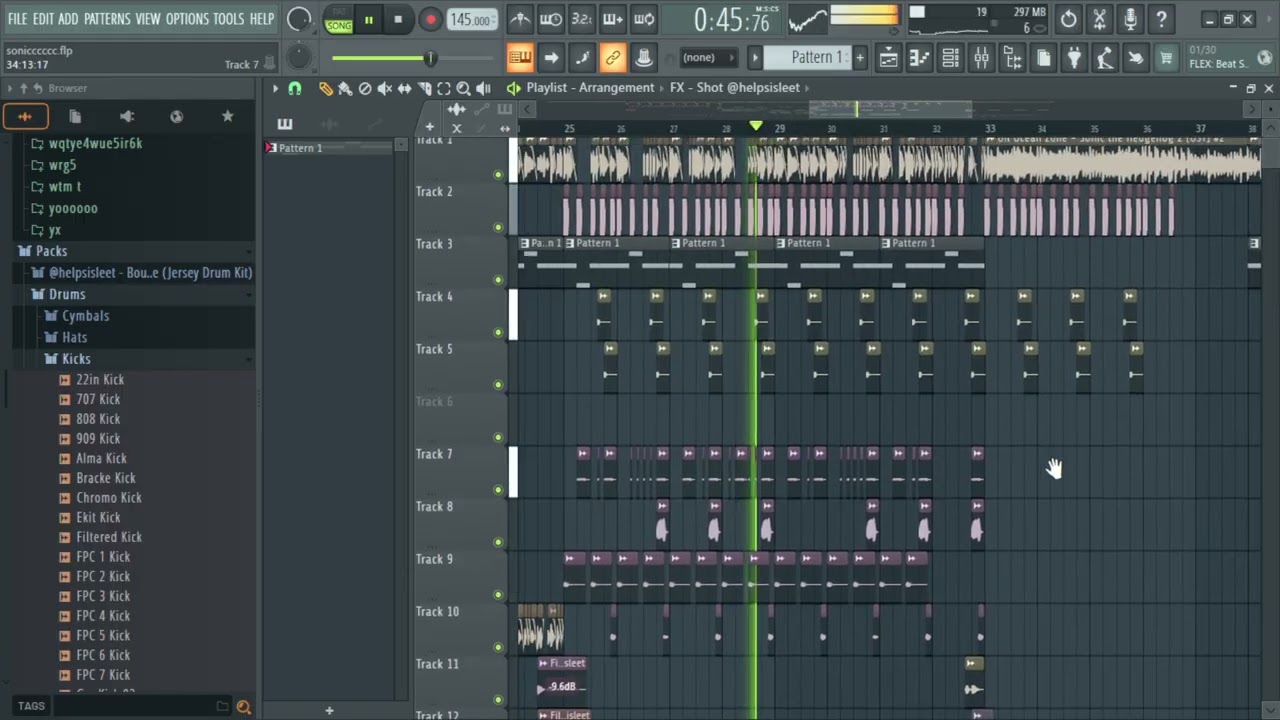Select the Slice tool in playlist toolbar
Image resolution: width=1280 pixels, height=720 pixels.
pos(424,88)
